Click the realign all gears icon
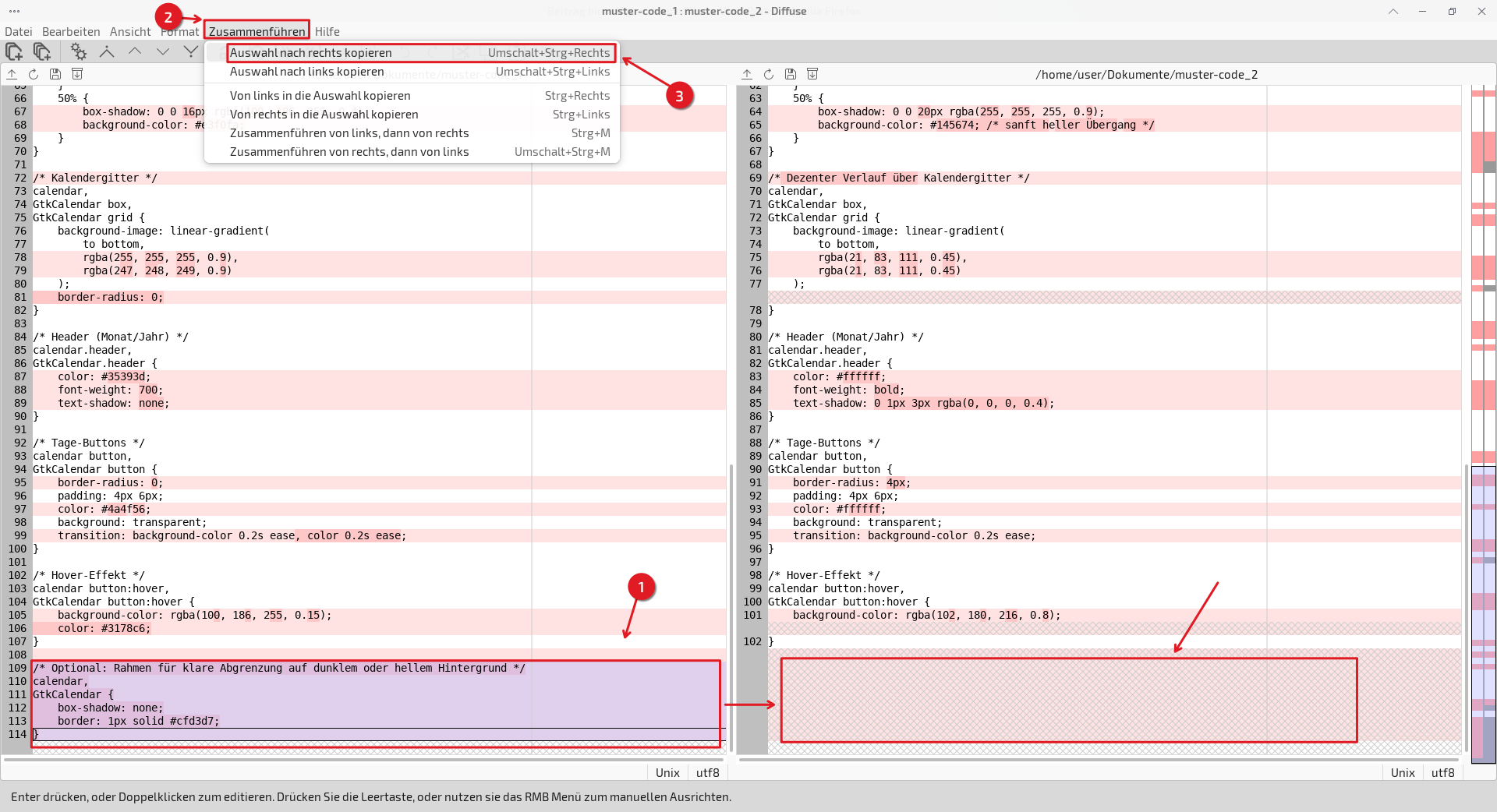This screenshot has height=812, width=1497. pos(78,51)
